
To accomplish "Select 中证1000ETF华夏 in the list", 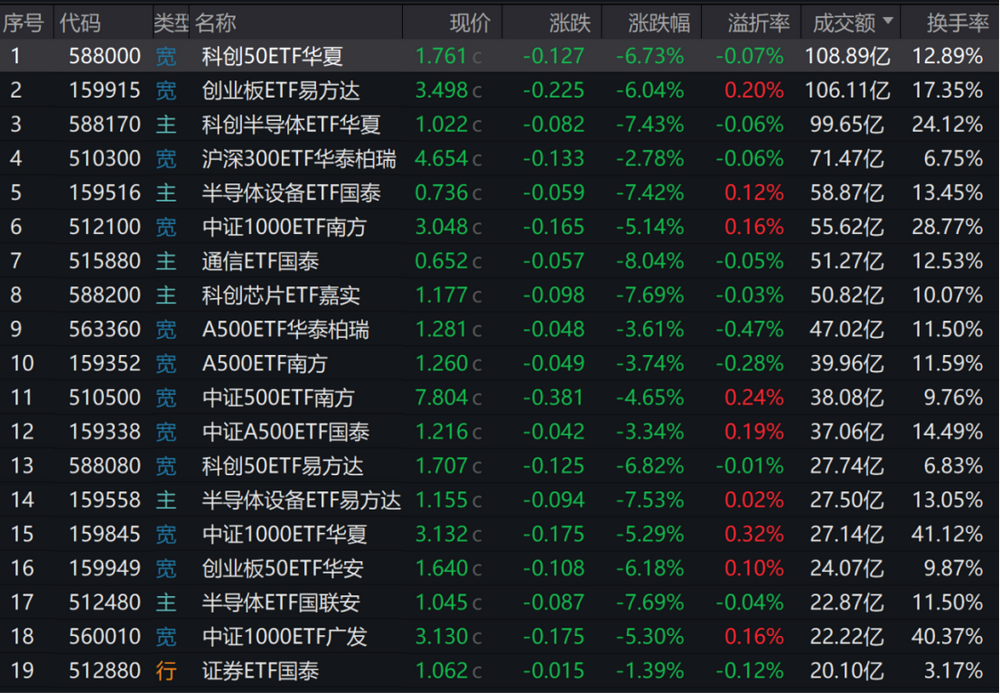I will click(284, 535).
